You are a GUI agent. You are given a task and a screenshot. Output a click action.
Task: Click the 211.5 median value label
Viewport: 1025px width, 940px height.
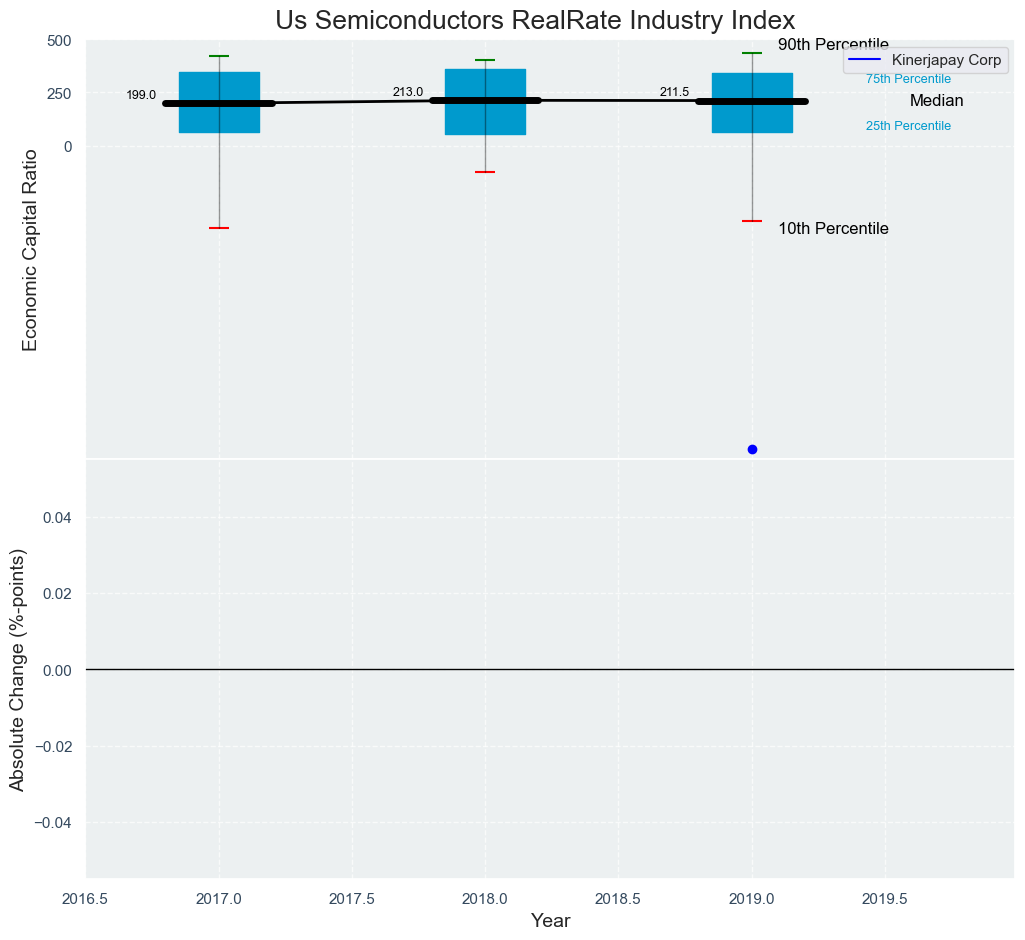point(674,92)
